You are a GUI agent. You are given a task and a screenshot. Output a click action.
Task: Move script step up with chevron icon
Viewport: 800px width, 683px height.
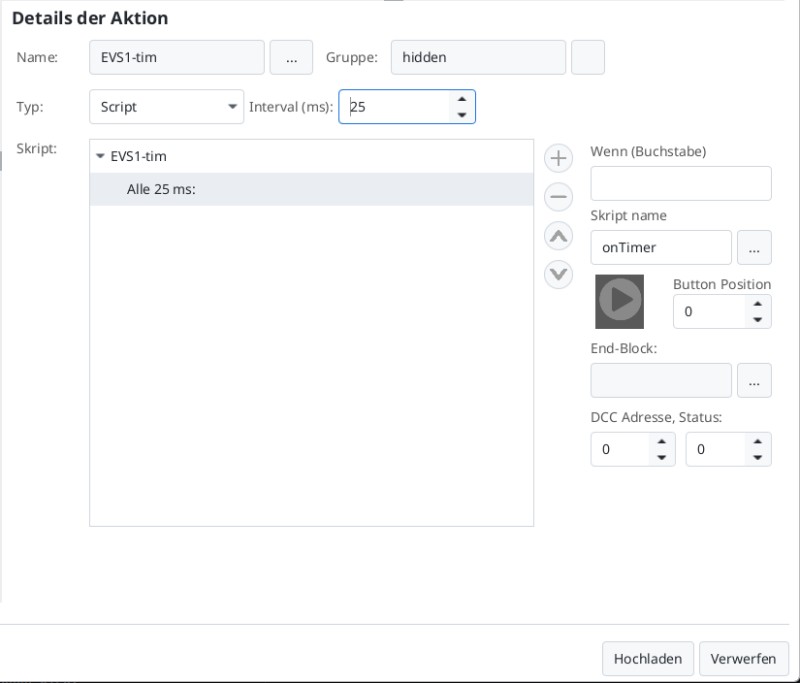558,236
